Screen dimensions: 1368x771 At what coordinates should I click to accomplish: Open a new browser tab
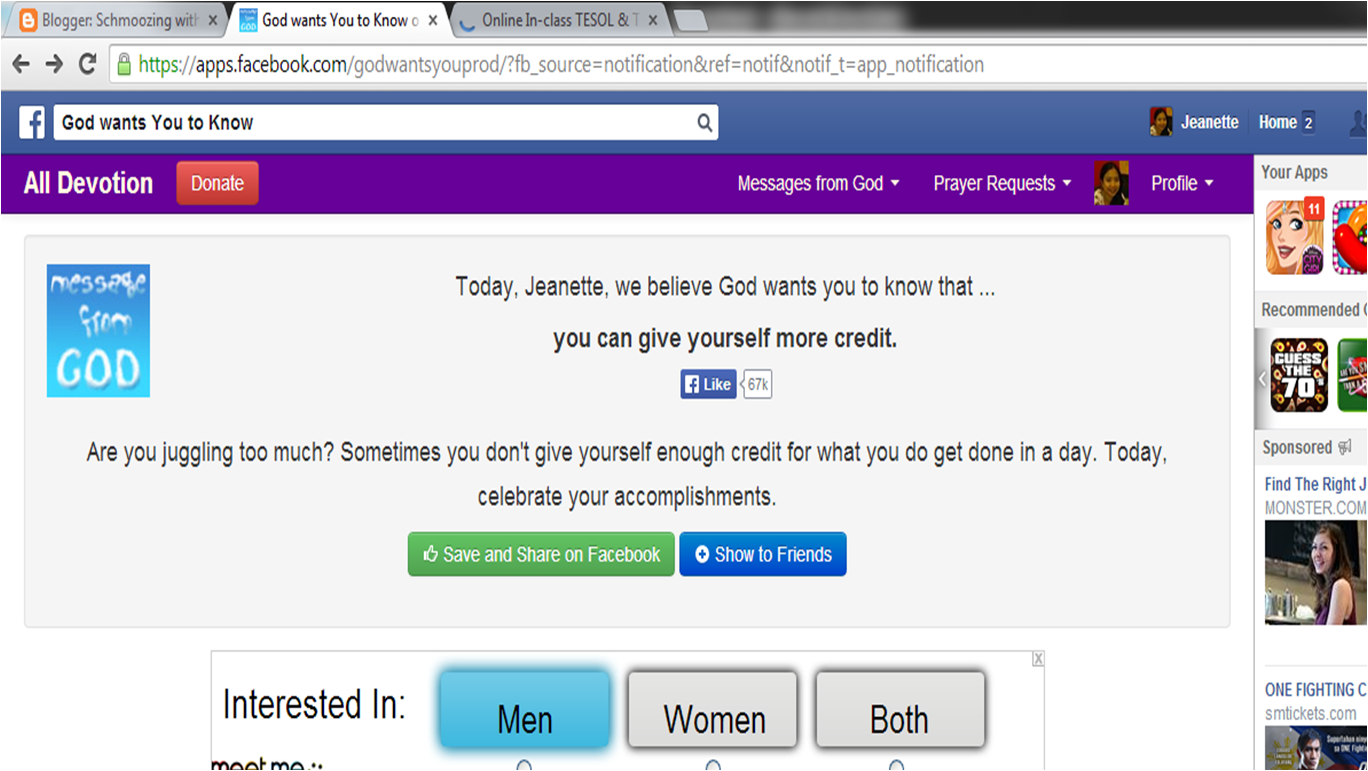point(691,21)
